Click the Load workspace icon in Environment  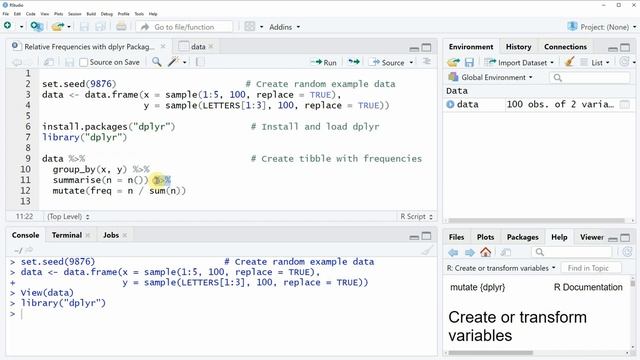pos(453,62)
